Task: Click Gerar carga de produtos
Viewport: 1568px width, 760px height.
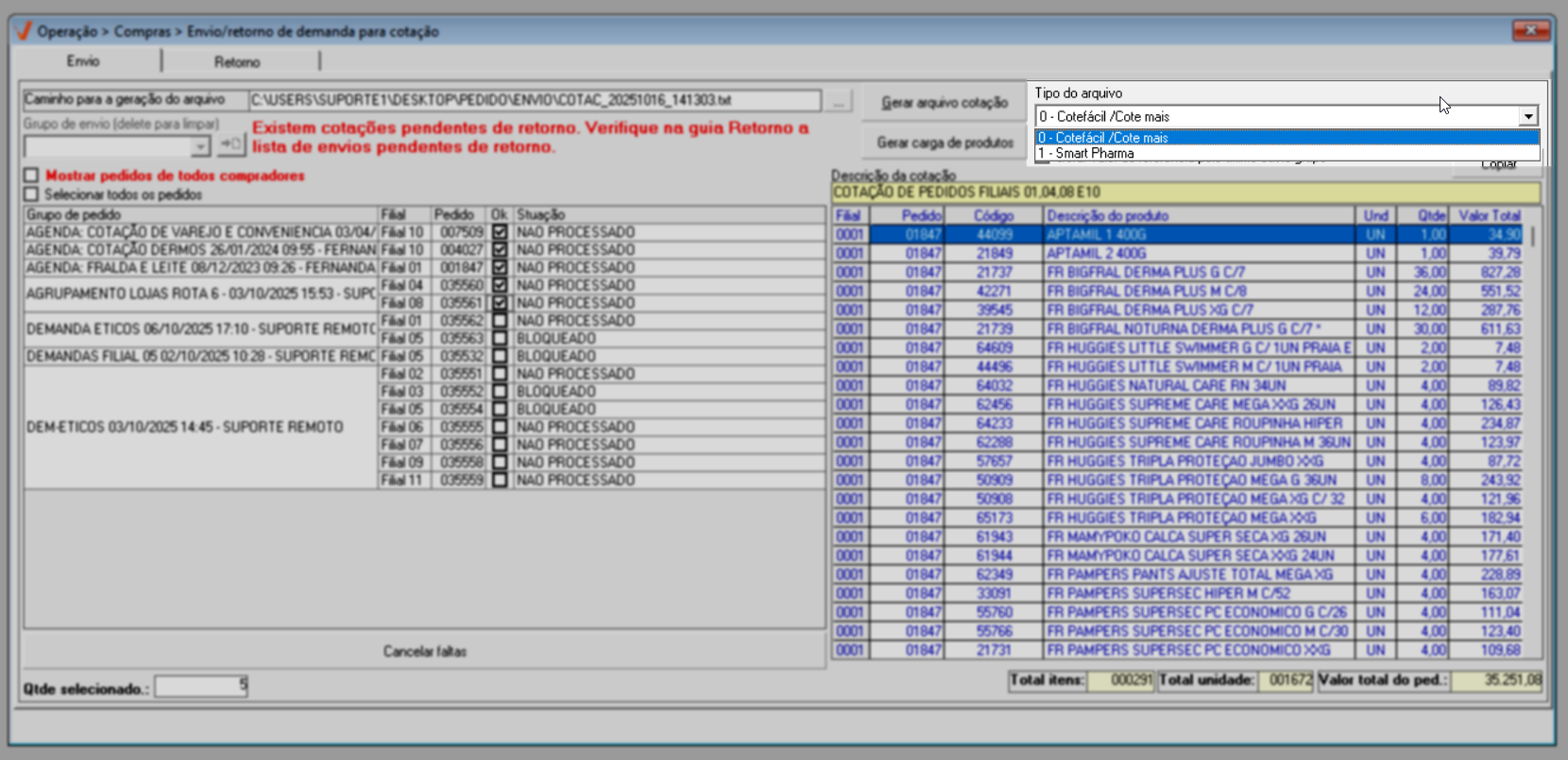Action: click(x=945, y=143)
